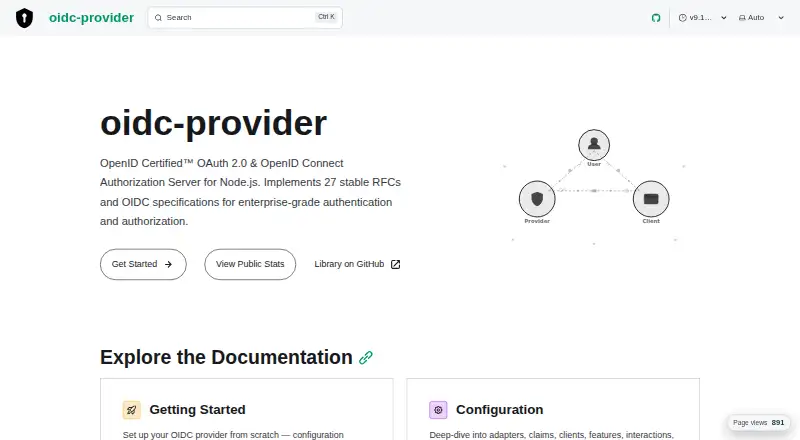The width and height of the screenshot is (800, 440).
Task: Open the v9.1 version dropdown
Action: [703, 18]
